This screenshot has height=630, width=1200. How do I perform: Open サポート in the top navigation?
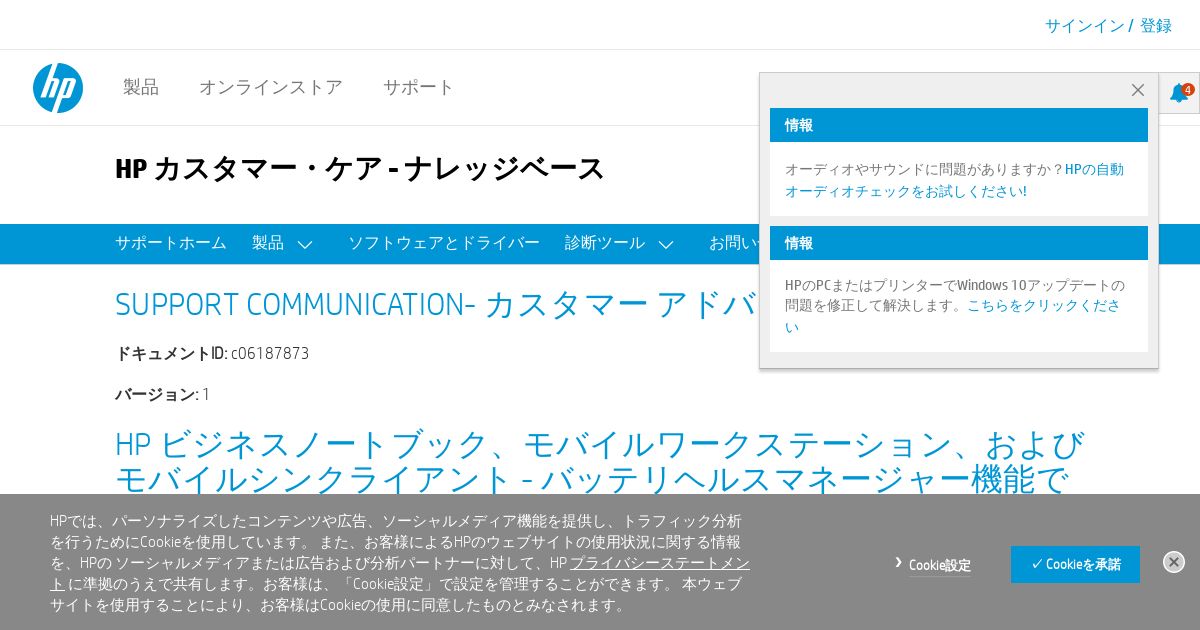pyautogui.click(x=419, y=87)
